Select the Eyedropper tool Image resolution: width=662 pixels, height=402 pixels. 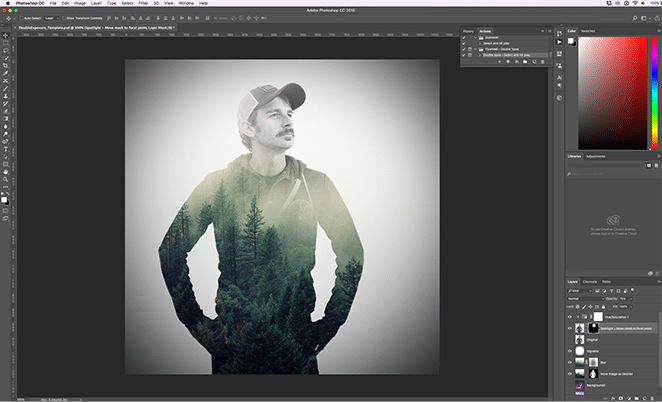point(6,73)
